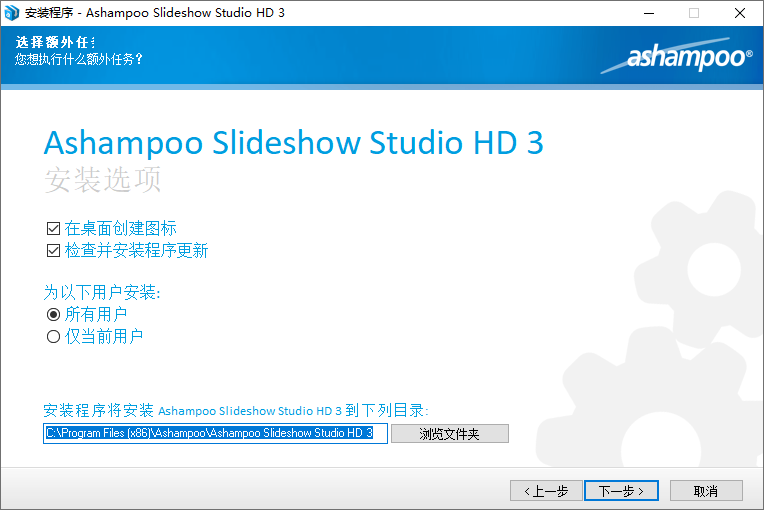
Task: Cancel setup with the 取消 button
Action: 706,491
